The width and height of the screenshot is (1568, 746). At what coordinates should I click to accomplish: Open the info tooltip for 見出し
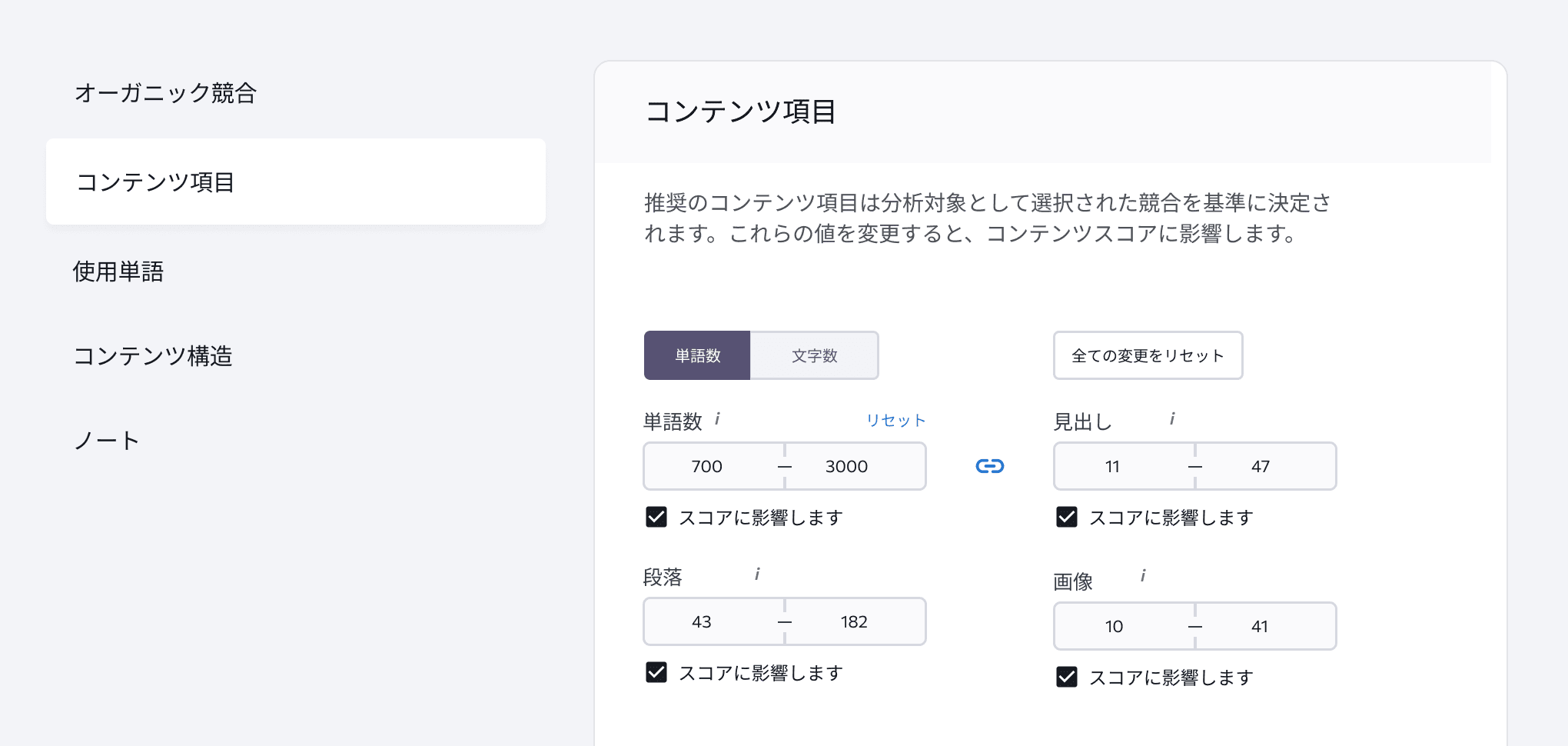[1171, 418]
